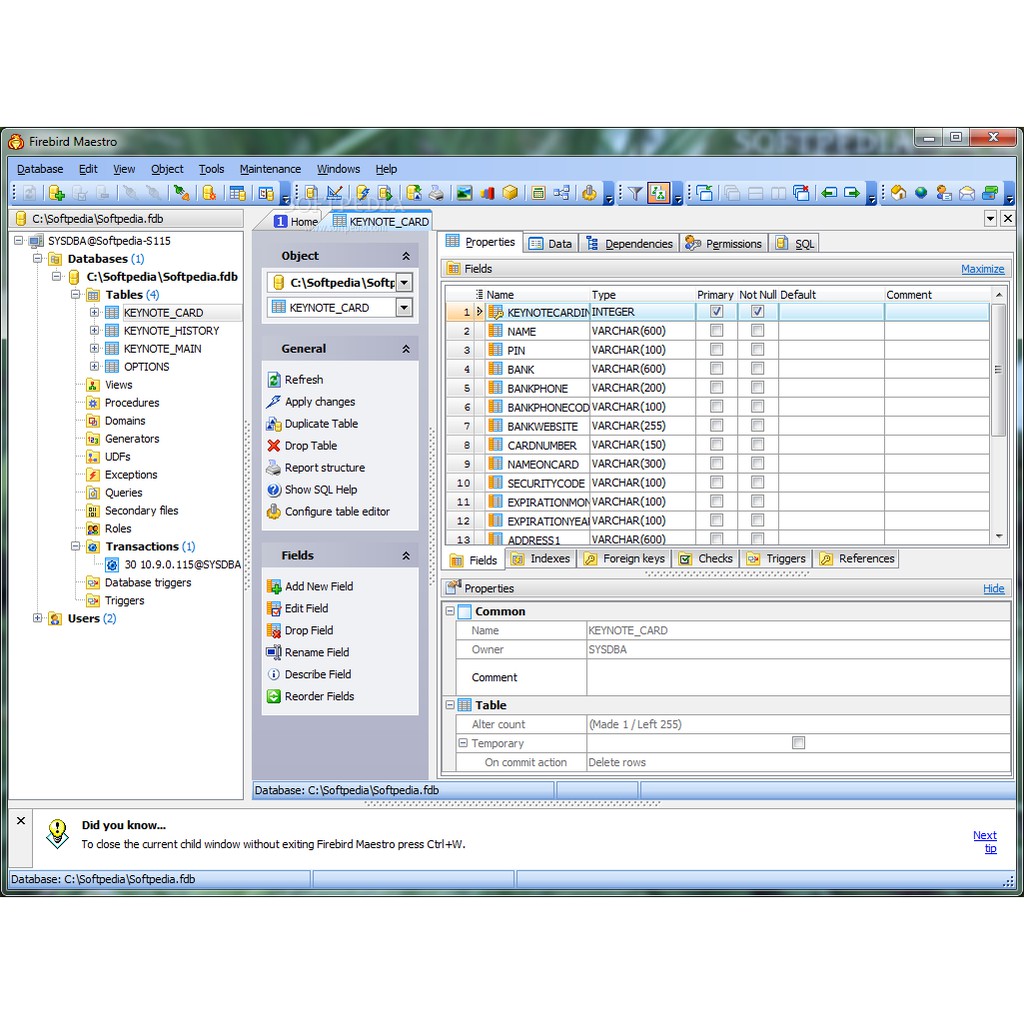Click the Next tip link
Viewport: 1024px width, 1024px height.
click(985, 841)
